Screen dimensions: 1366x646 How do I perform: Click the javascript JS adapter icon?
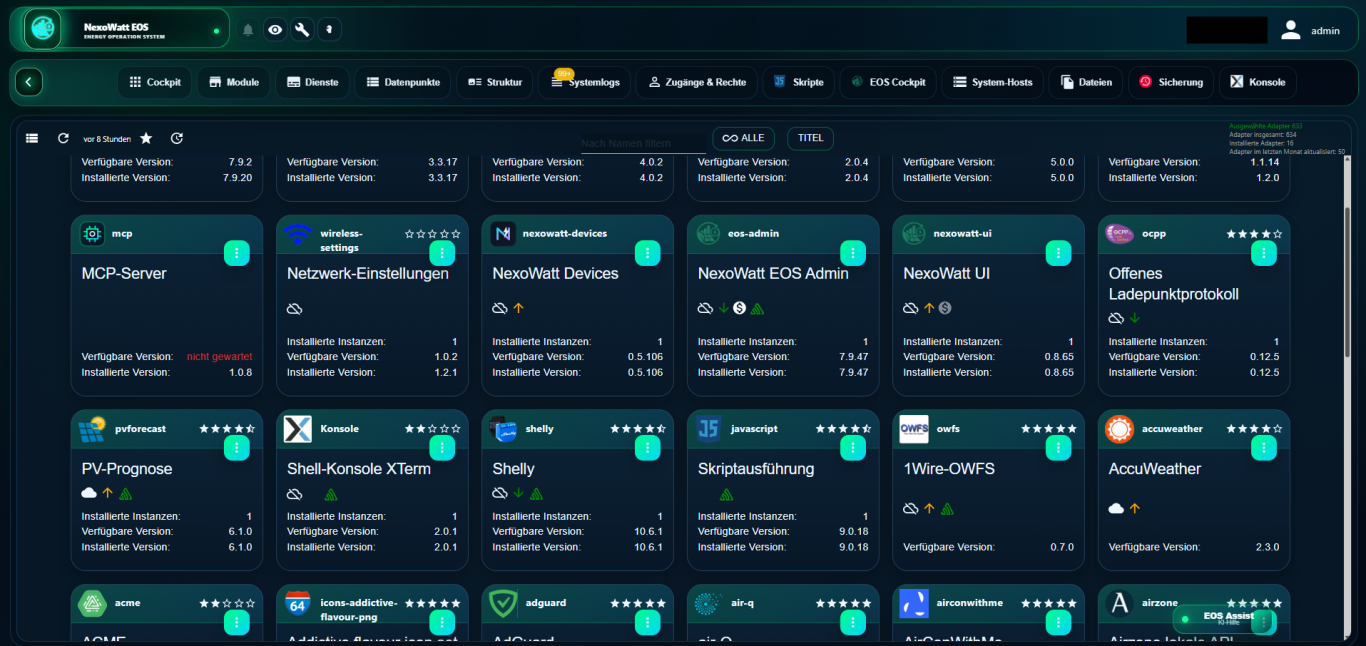tap(709, 429)
